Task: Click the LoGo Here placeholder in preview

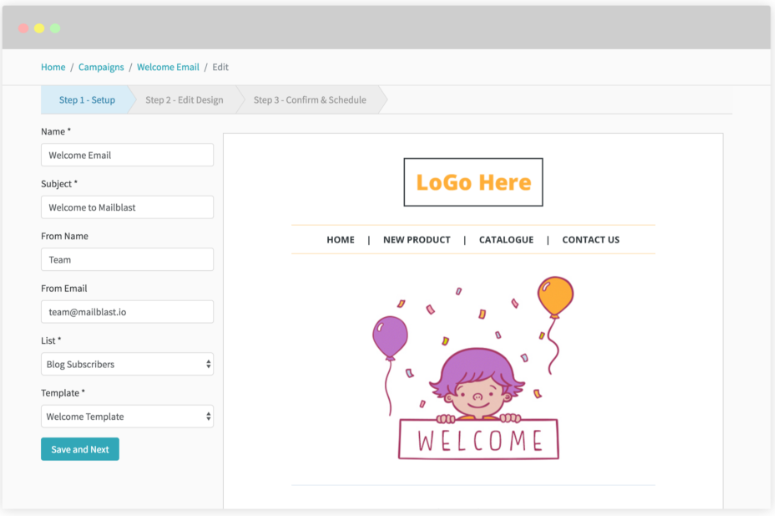Action: 474,182
